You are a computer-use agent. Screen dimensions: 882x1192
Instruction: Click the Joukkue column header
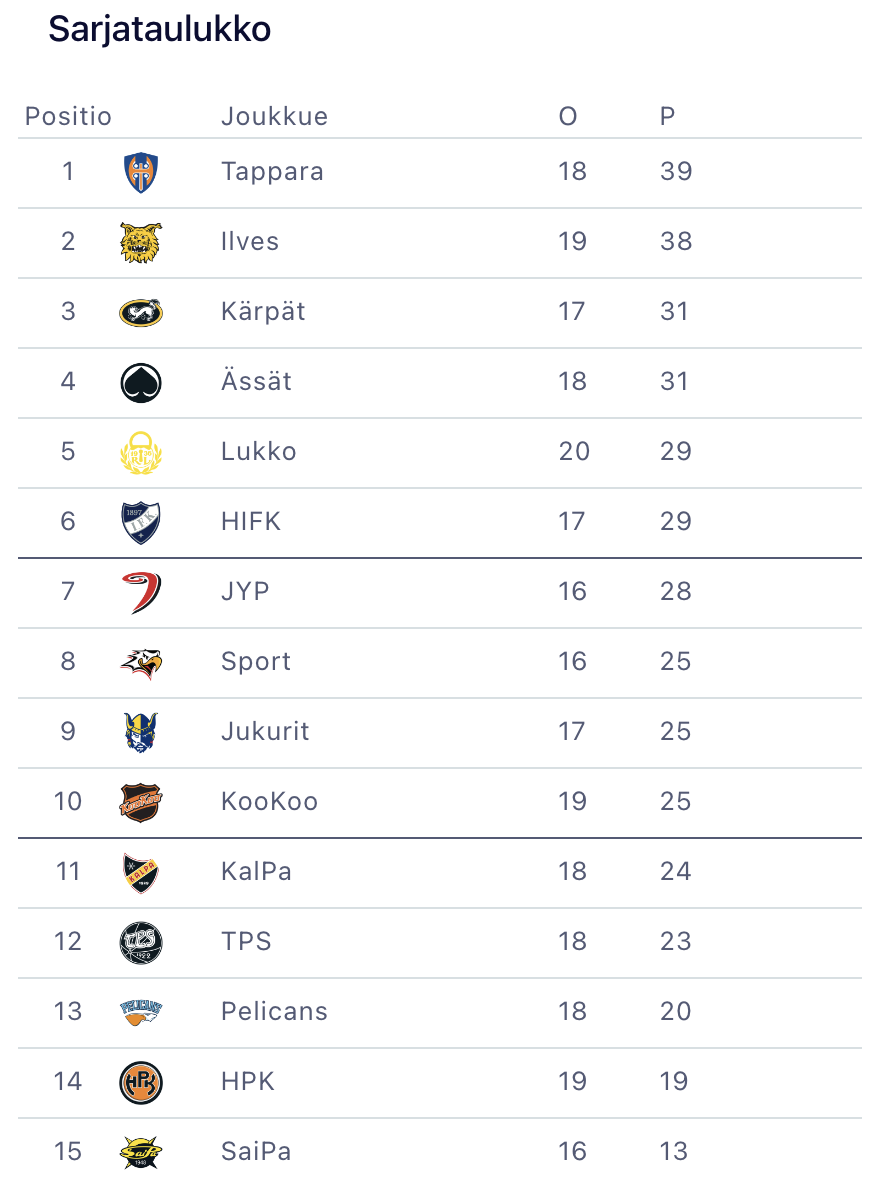(x=274, y=117)
